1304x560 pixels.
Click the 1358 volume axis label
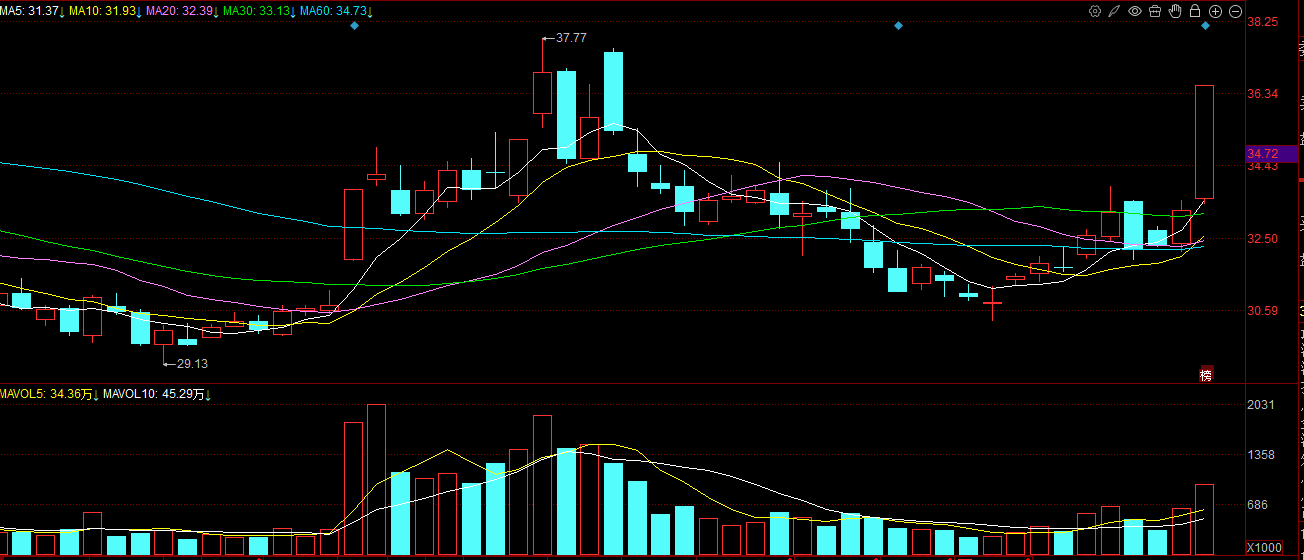click(x=1262, y=455)
